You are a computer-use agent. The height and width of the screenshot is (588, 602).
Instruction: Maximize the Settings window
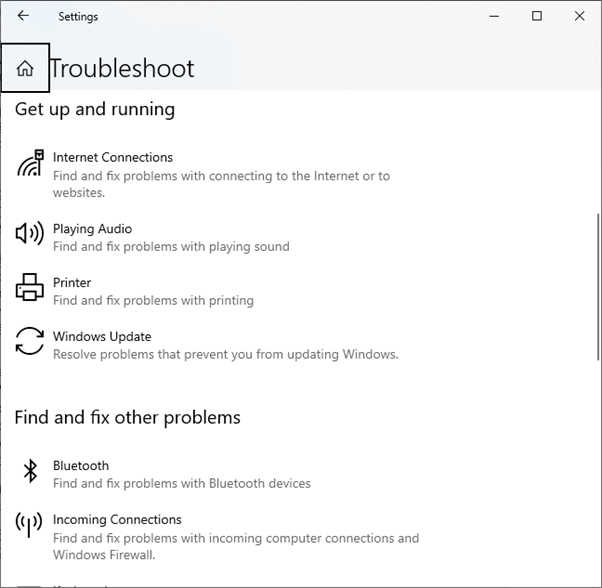[x=537, y=16]
